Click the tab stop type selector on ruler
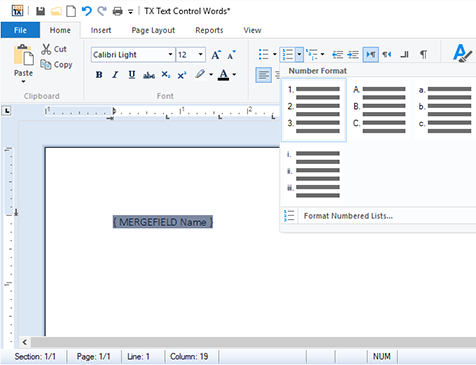Viewport: 476px width, 365px height. 7,111
